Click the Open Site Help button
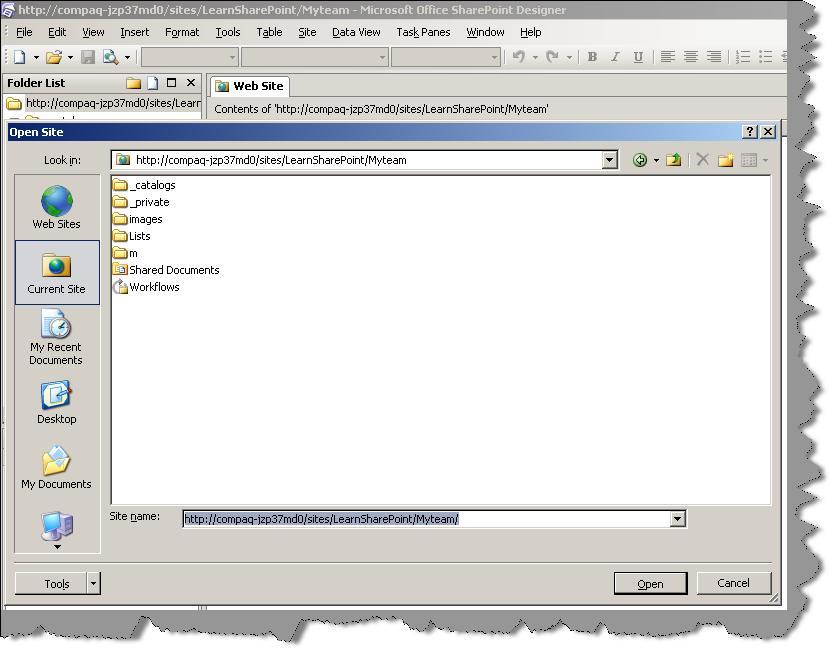 coord(750,132)
